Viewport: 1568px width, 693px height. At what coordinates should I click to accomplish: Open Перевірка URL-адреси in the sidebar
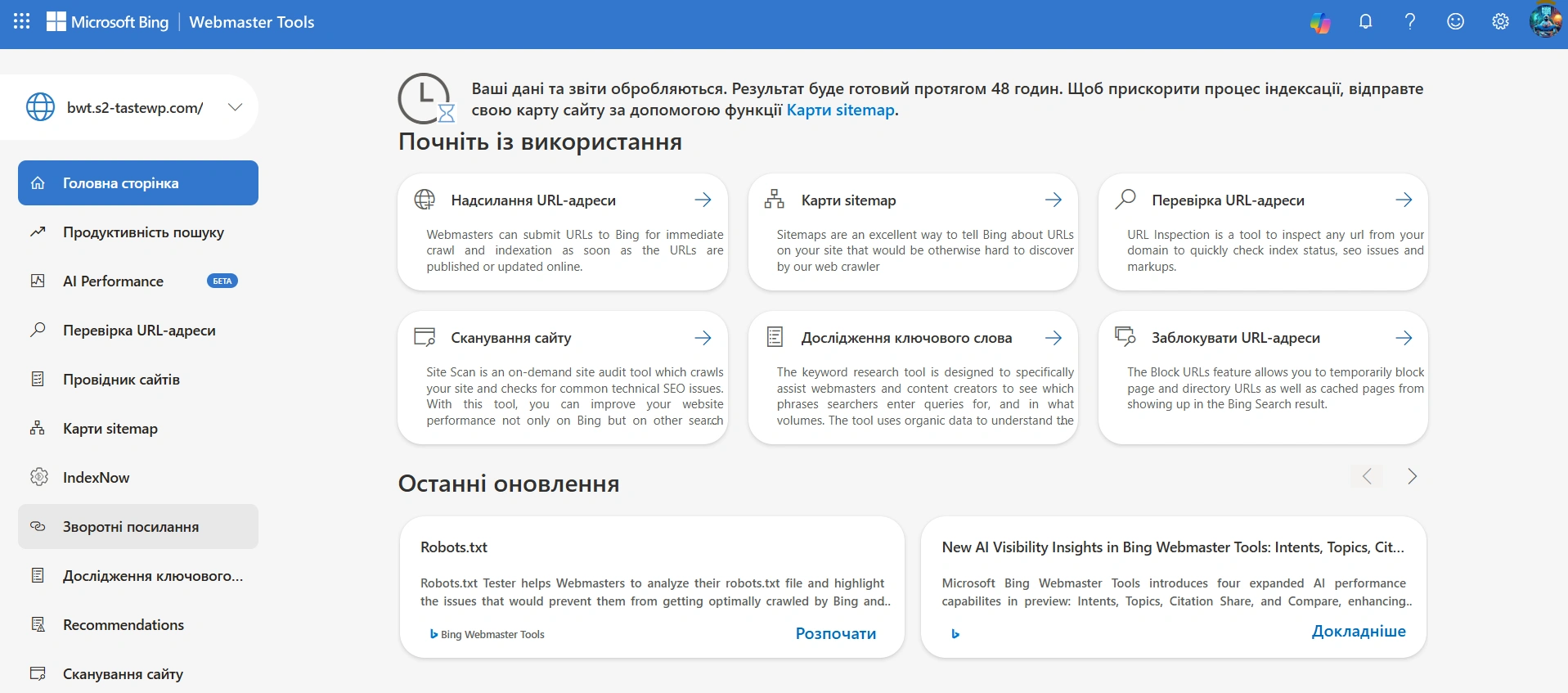[x=138, y=331]
